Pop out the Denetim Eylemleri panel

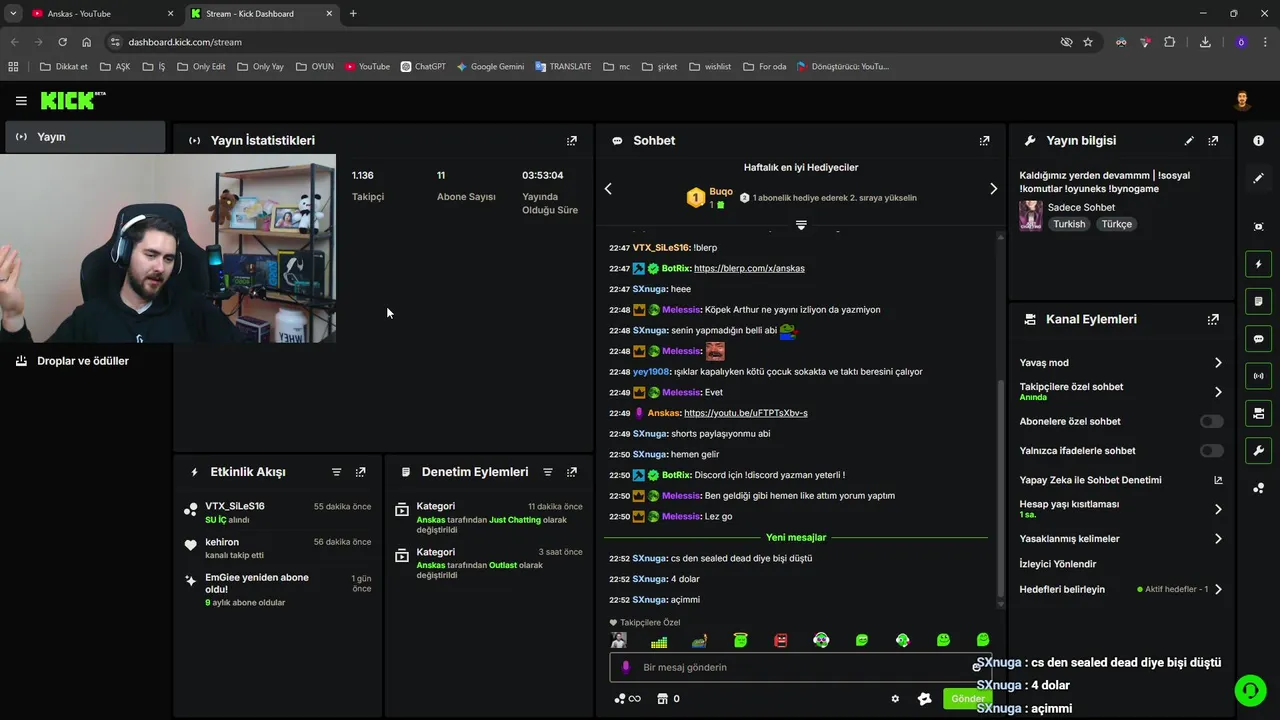tap(572, 472)
